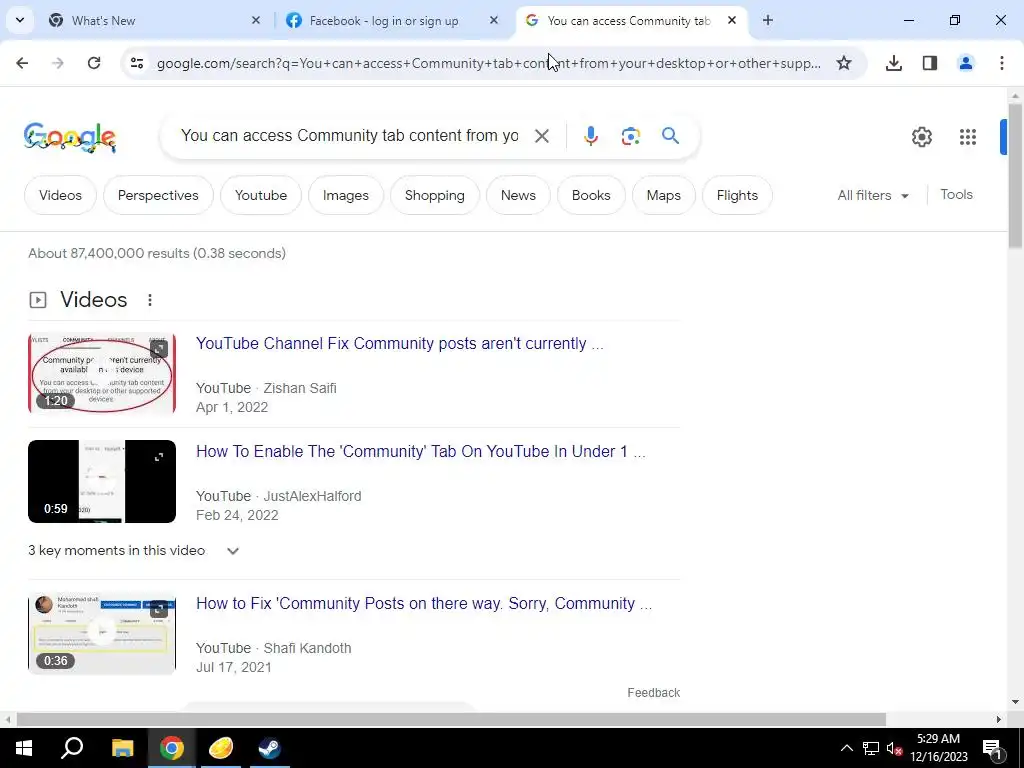Play the 0:59 JustAlexHalford video thumbnail

[102, 481]
